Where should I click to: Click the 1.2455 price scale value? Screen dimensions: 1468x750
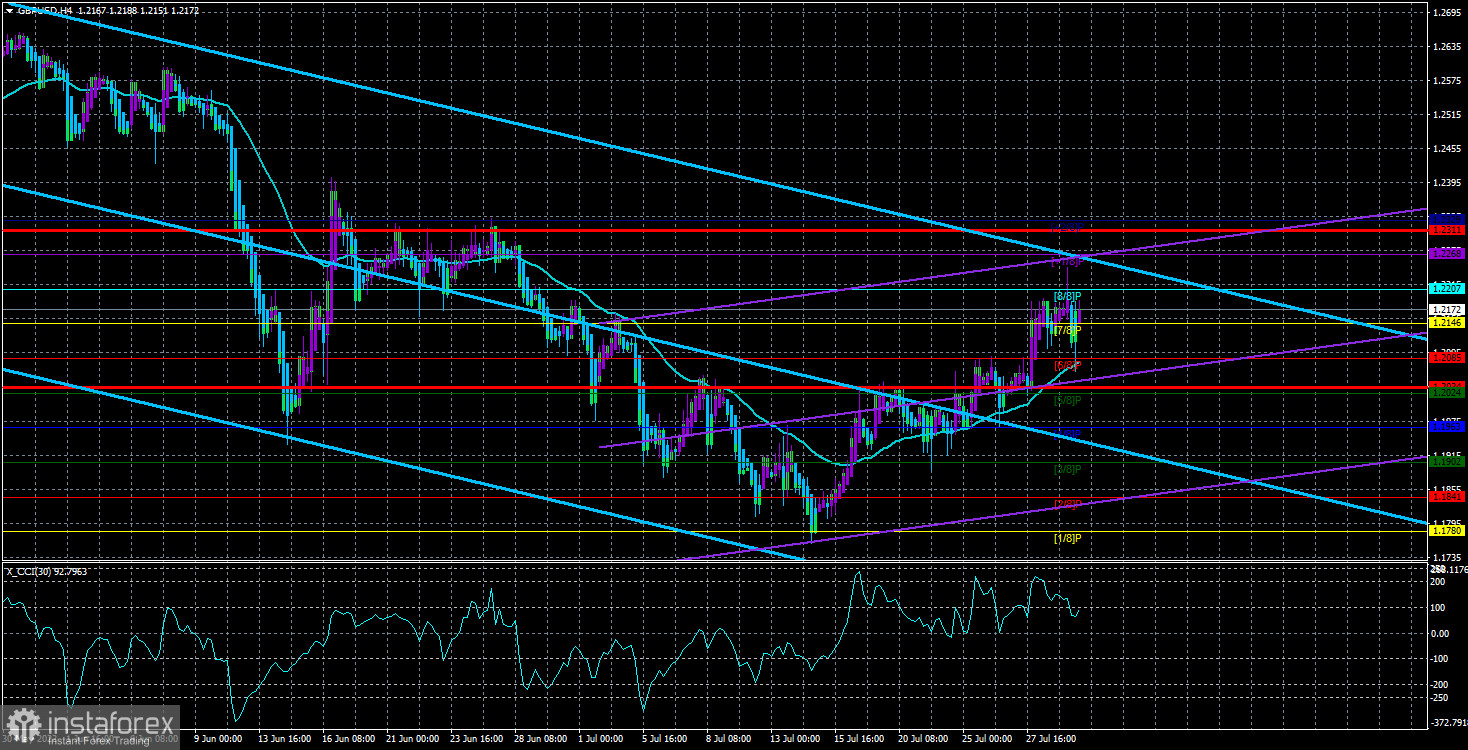point(1447,149)
